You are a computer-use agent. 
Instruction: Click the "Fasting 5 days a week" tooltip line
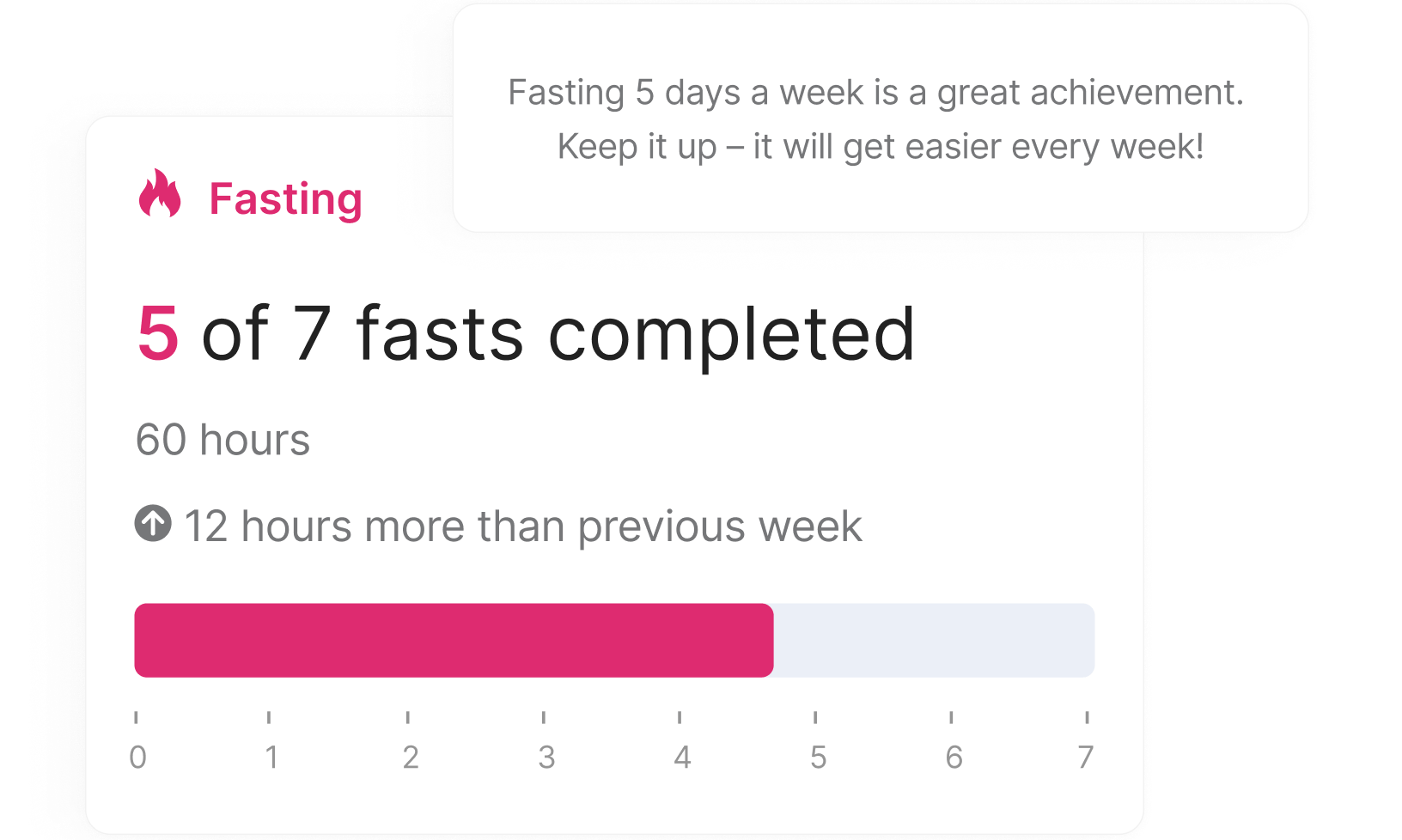pos(875,93)
